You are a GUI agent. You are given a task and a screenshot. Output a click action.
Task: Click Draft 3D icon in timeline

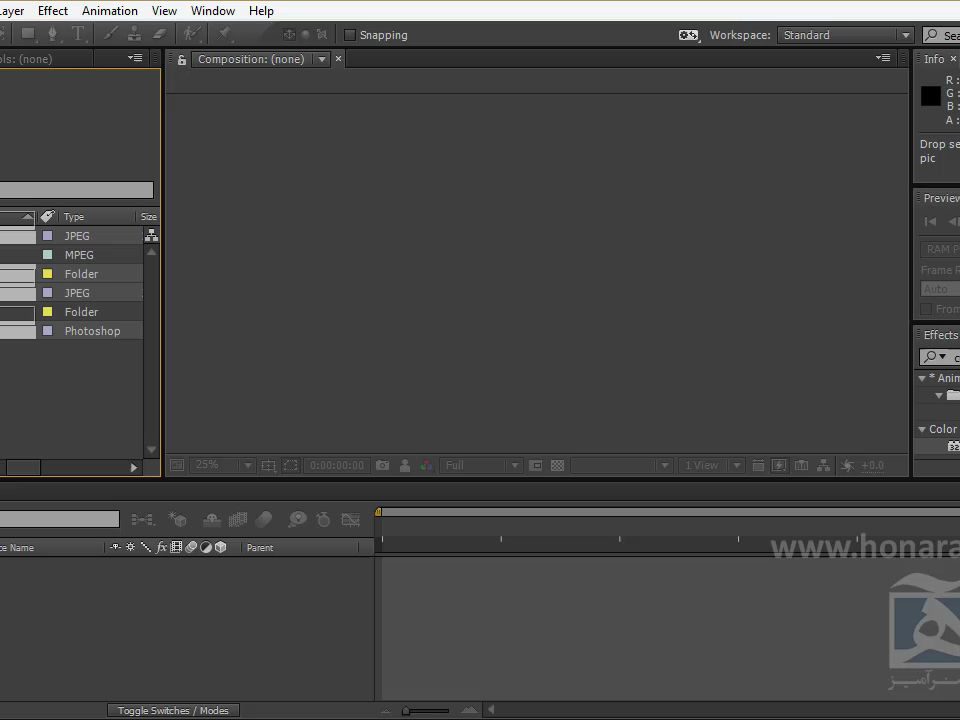click(178, 519)
